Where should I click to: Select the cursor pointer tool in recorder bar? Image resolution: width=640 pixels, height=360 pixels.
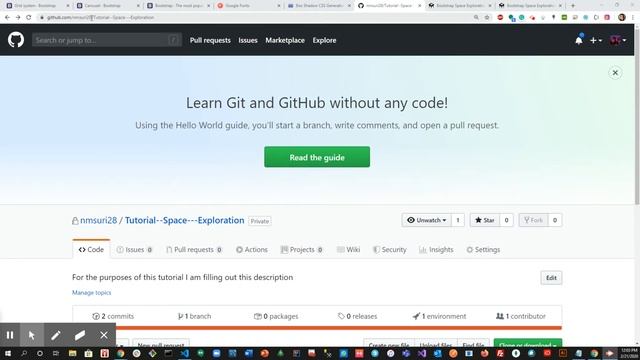click(x=32, y=335)
